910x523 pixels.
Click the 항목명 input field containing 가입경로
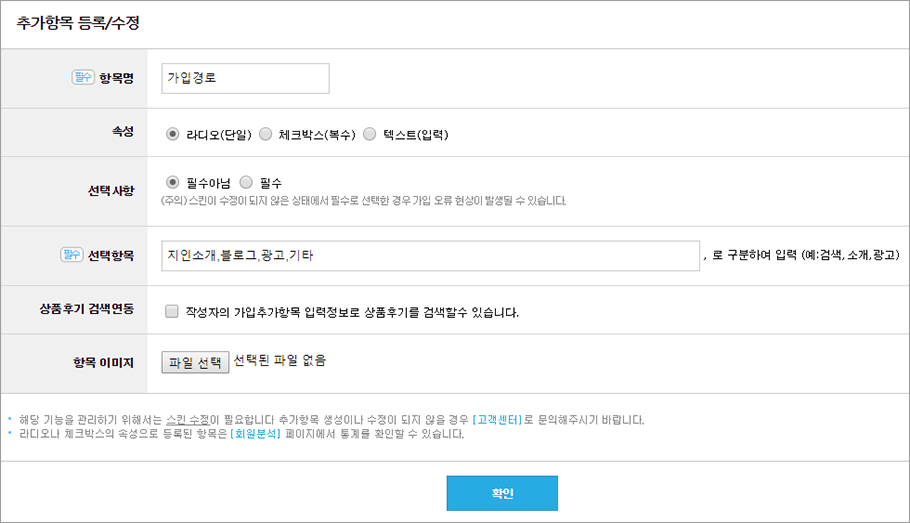coord(245,78)
